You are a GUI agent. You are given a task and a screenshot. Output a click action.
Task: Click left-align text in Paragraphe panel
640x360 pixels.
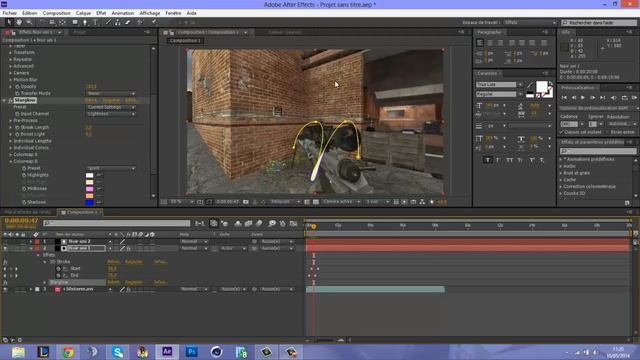click(x=480, y=42)
